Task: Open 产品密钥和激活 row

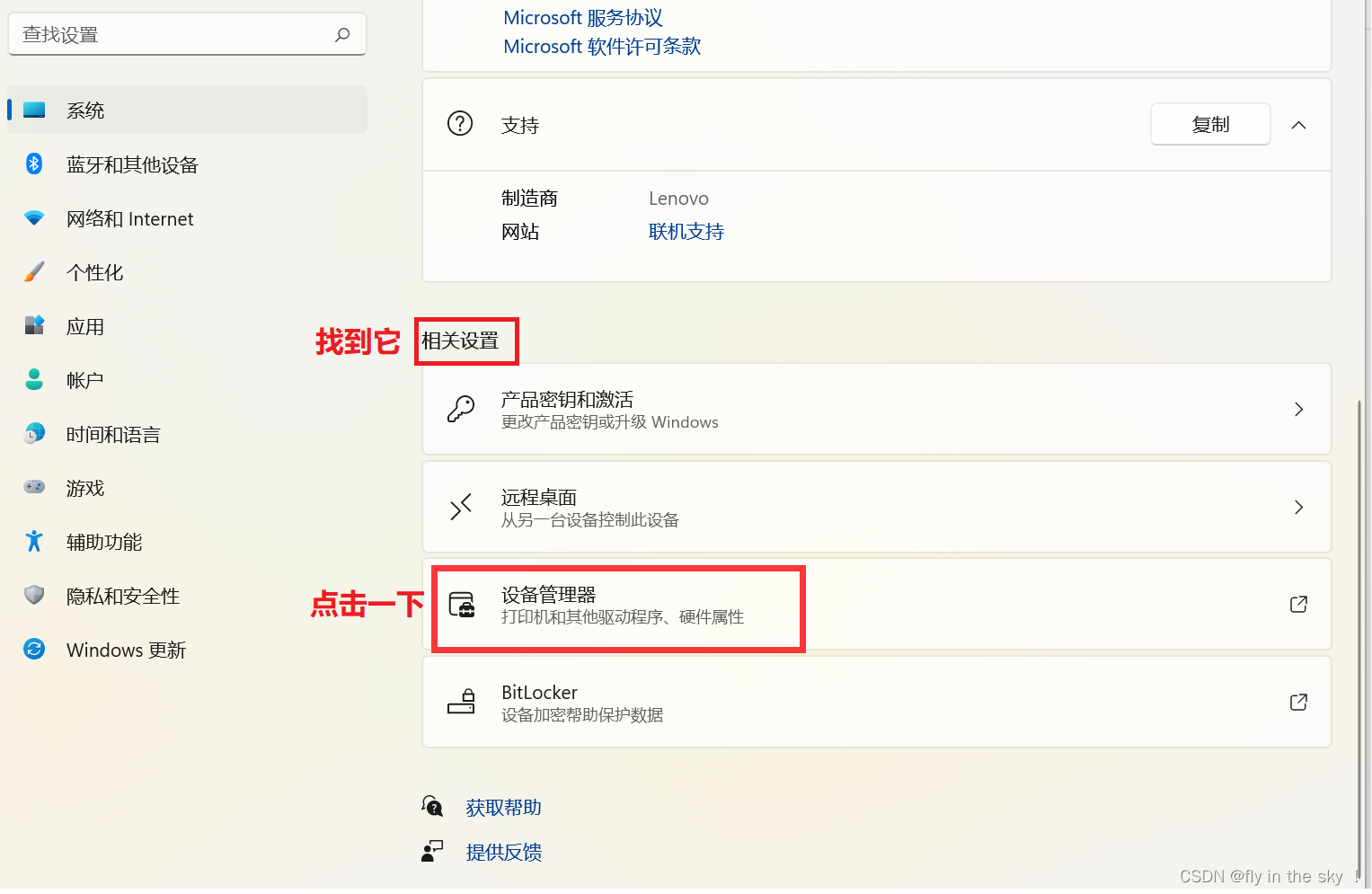Action: tap(877, 409)
